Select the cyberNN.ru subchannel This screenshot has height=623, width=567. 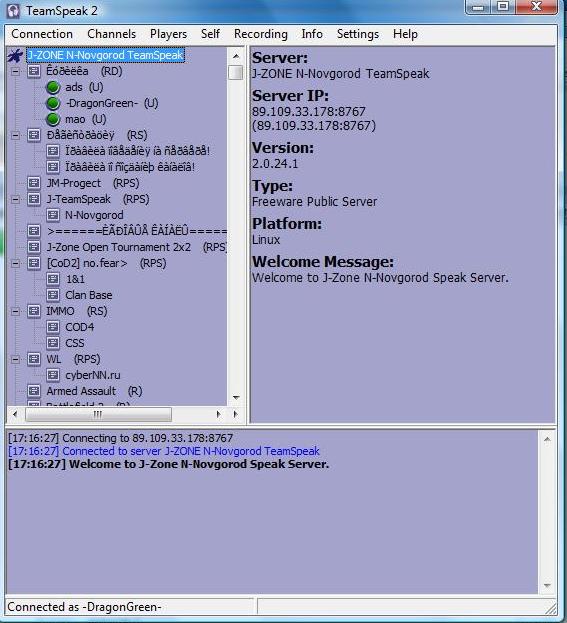click(x=93, y=375)
